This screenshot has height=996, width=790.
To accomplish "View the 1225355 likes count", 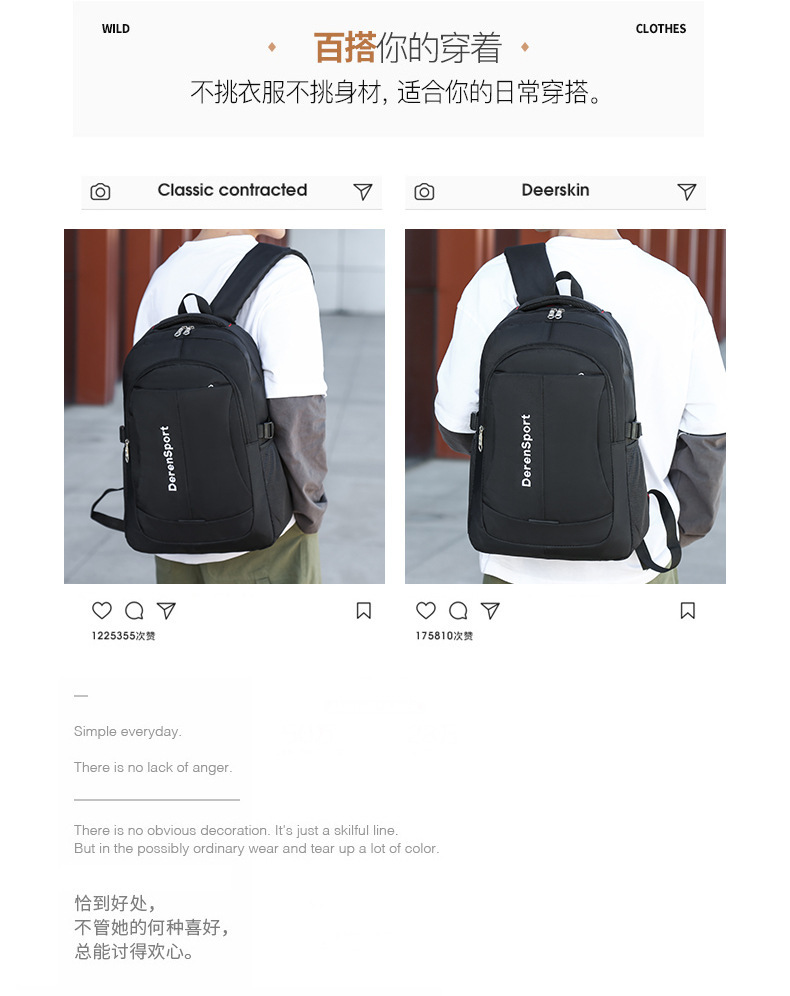I will [x=123, y=636].
